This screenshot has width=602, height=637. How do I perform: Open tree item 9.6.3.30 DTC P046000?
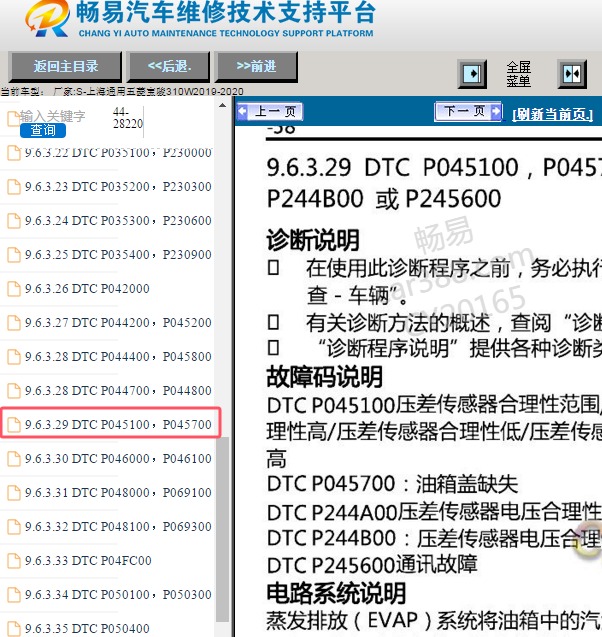click(118, 459)
